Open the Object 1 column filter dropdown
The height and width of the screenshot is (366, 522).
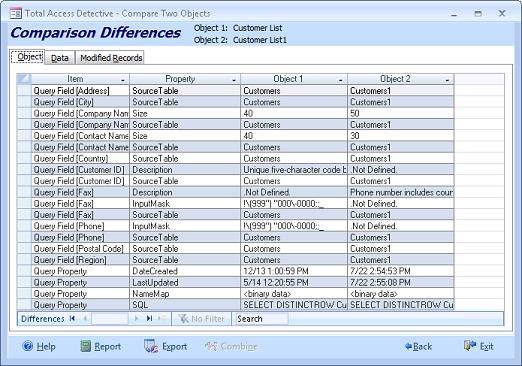tap(340, 80)
